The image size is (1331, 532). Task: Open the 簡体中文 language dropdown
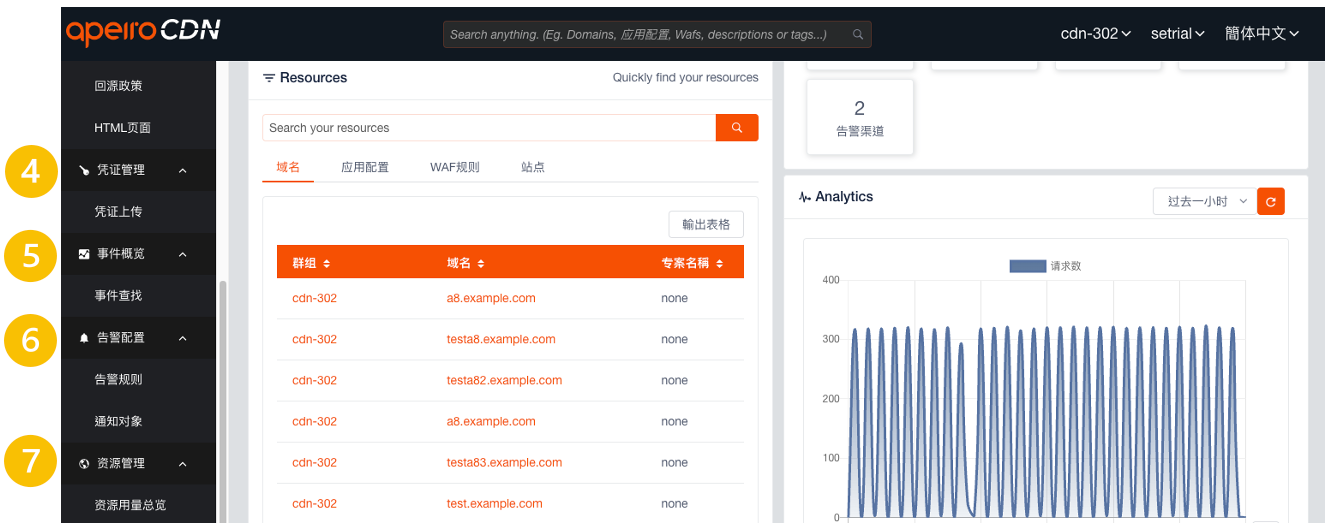tap(1261, 34)
